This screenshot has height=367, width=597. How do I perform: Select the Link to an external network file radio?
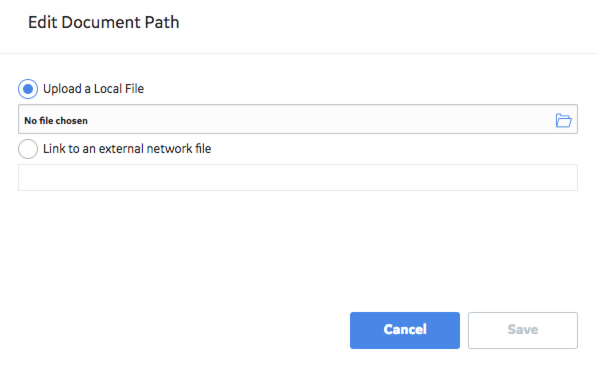(28, 148)
